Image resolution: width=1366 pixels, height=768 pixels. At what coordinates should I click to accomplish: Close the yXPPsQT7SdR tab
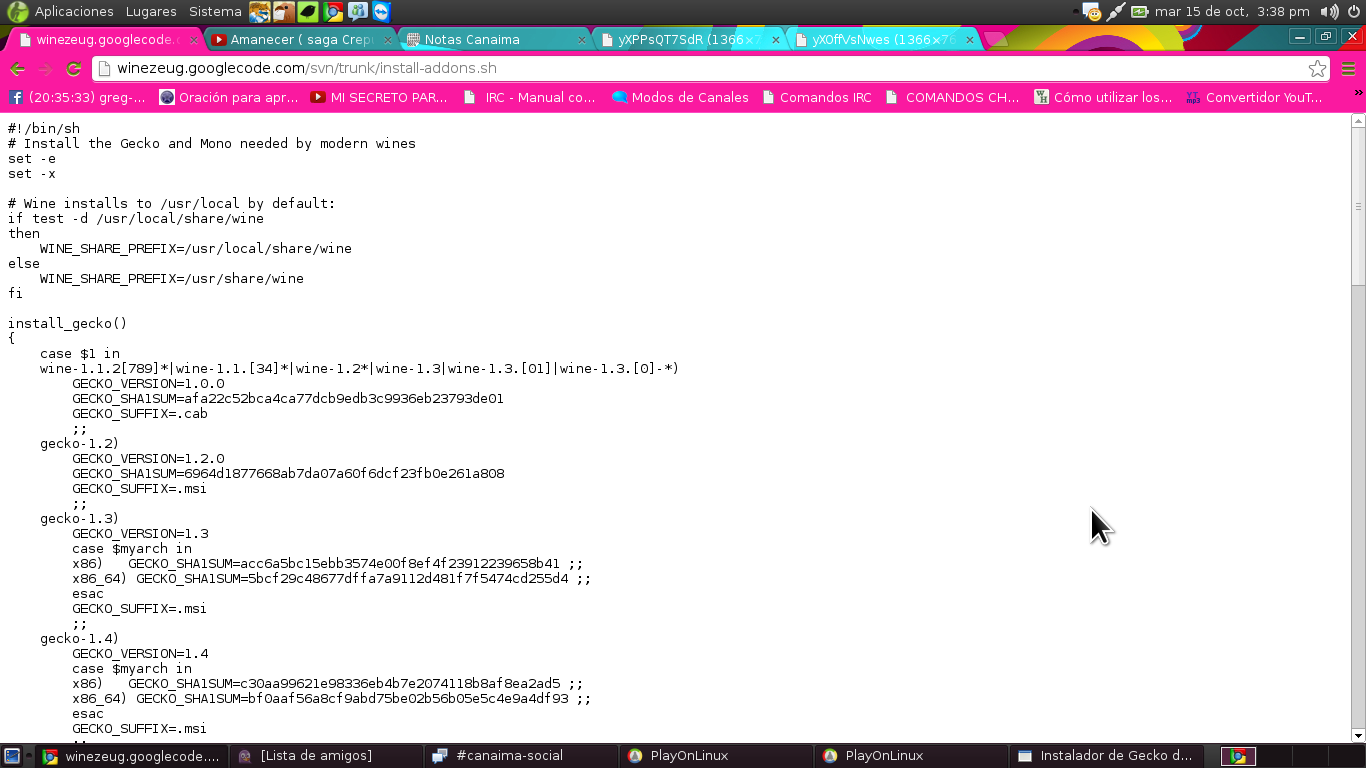[776, 40]
